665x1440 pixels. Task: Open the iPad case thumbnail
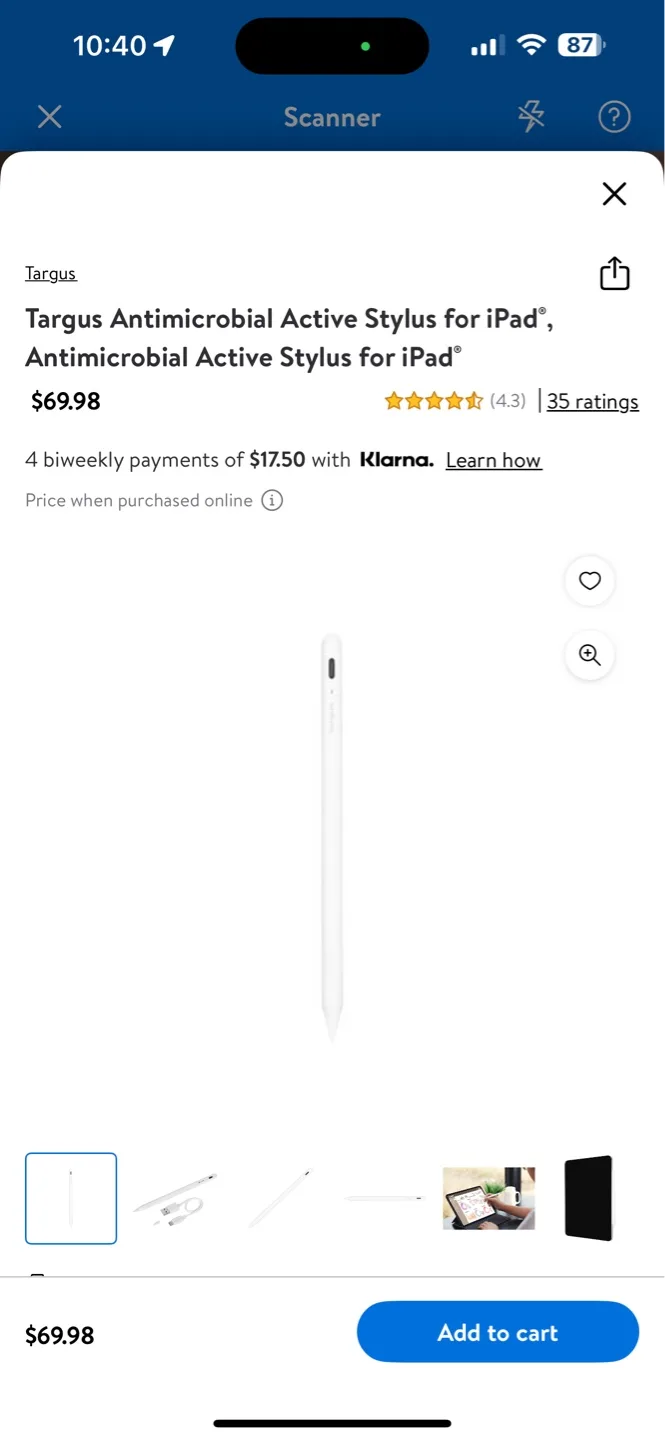pyautogui.click(x=588, y=1198)
